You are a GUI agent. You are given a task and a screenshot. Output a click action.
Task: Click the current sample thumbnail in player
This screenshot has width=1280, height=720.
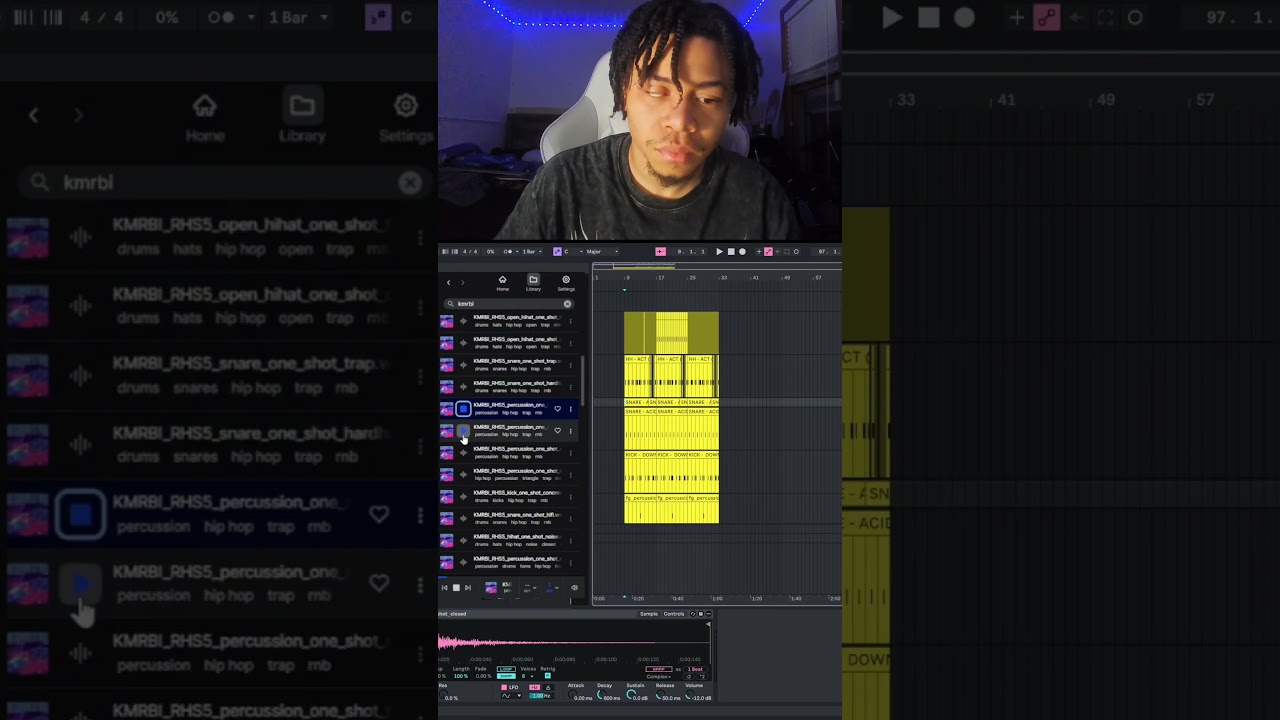coord(491,588)
